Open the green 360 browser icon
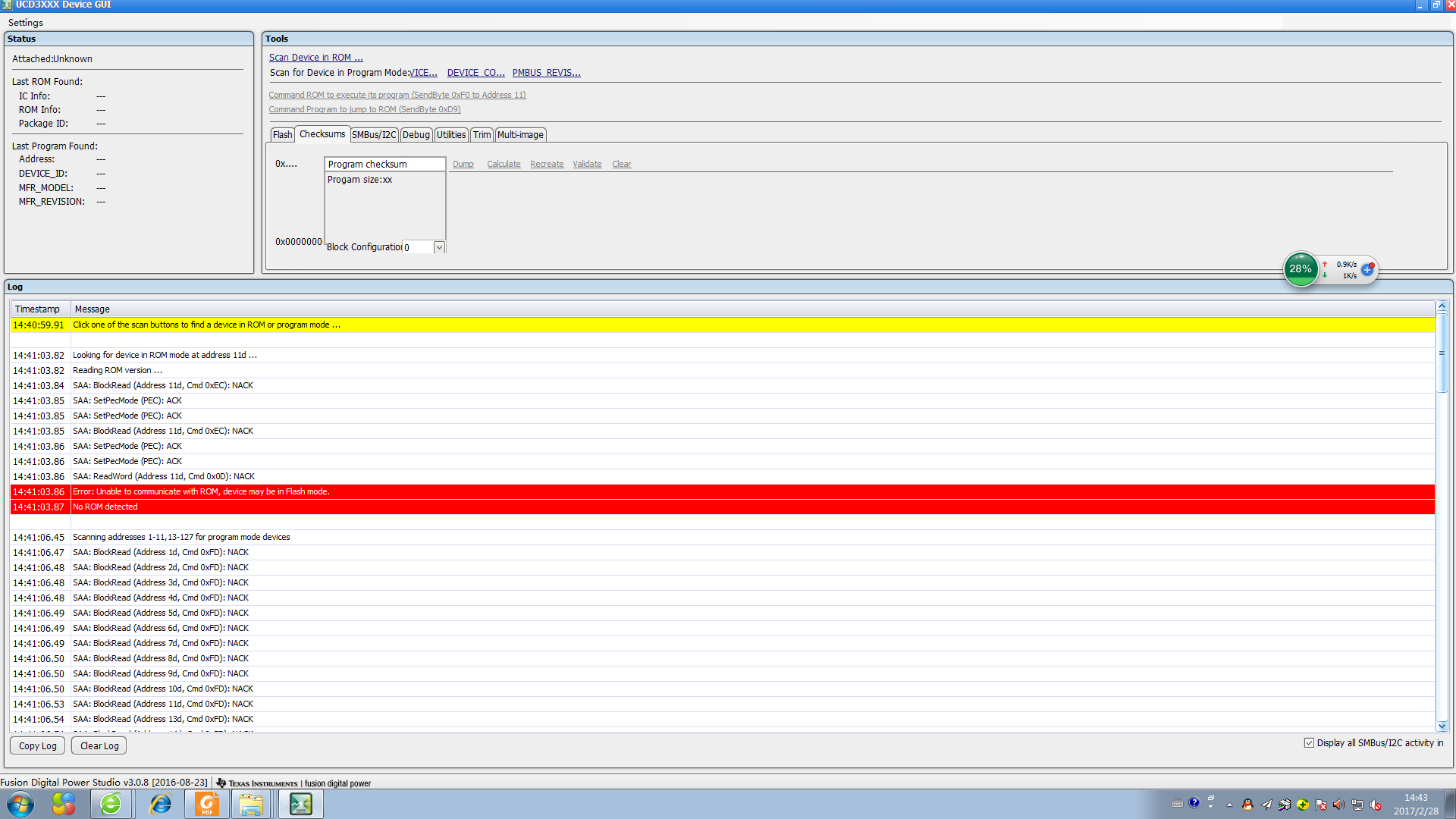 pyautogui.click(x=111, y=804)
